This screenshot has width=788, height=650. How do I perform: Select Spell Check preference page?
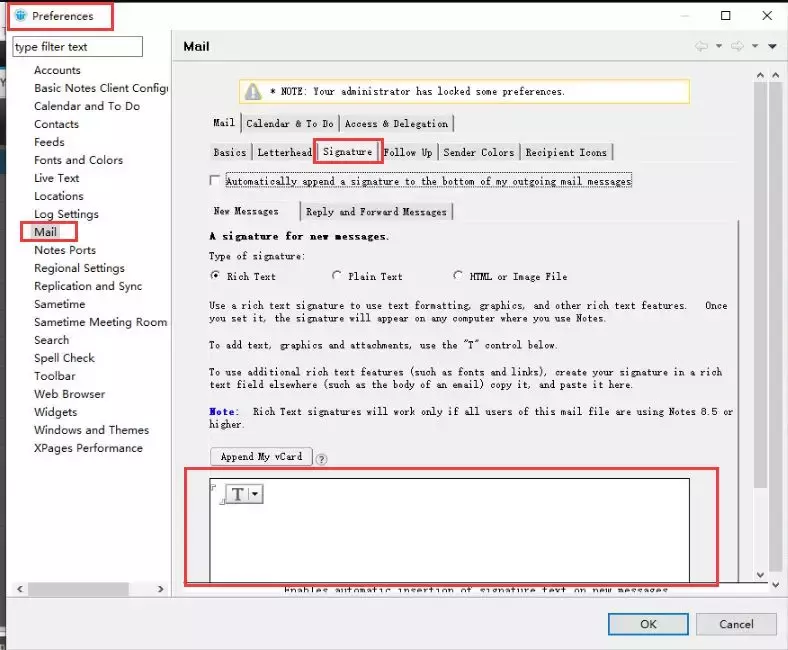(64, 358)
